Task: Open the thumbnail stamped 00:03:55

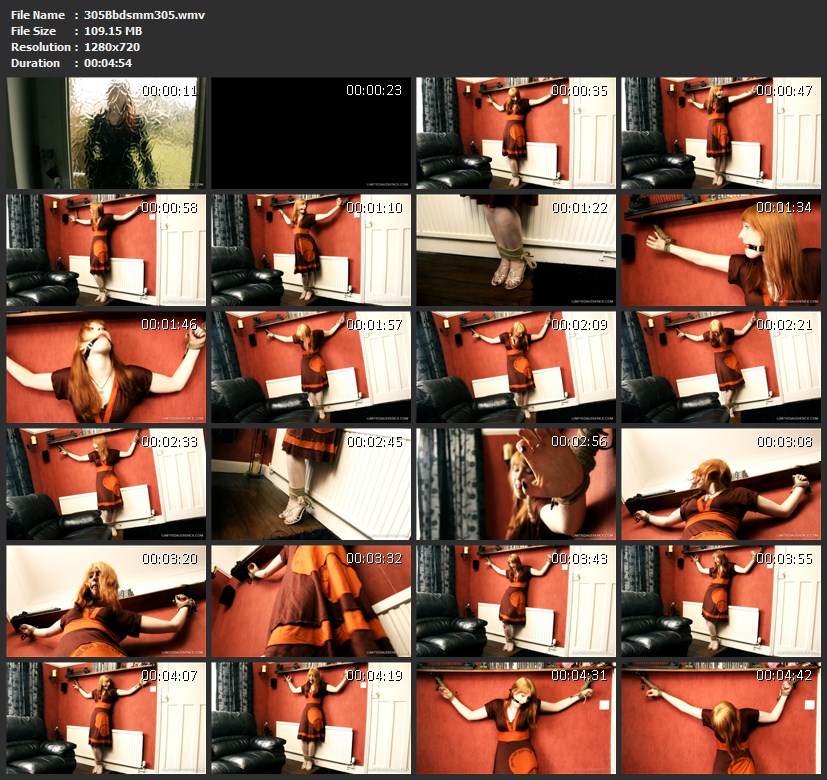Action: (721, 601)
